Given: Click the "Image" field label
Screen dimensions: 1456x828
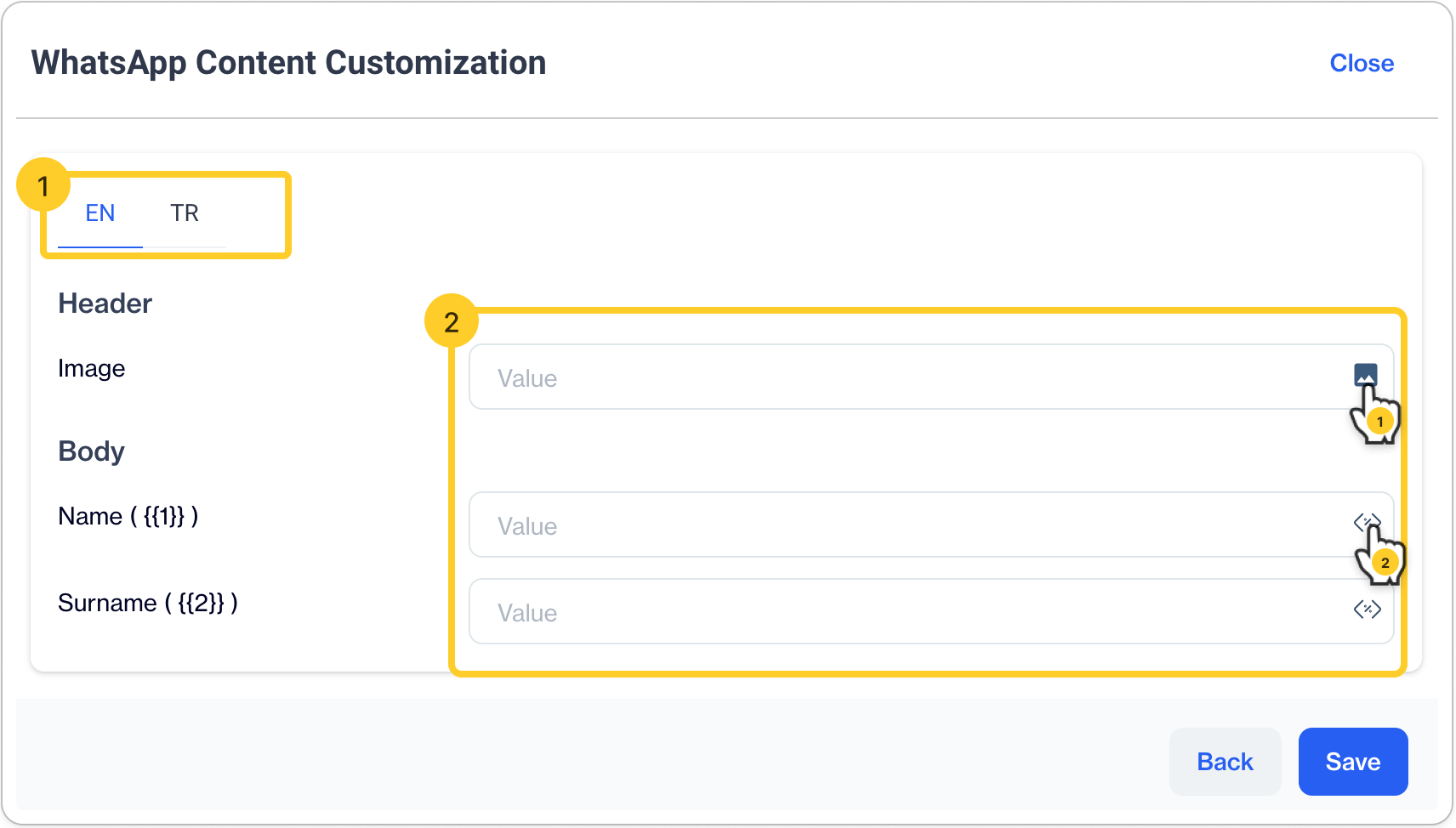Looking at the screenshot, I should (x=92, y=368).
